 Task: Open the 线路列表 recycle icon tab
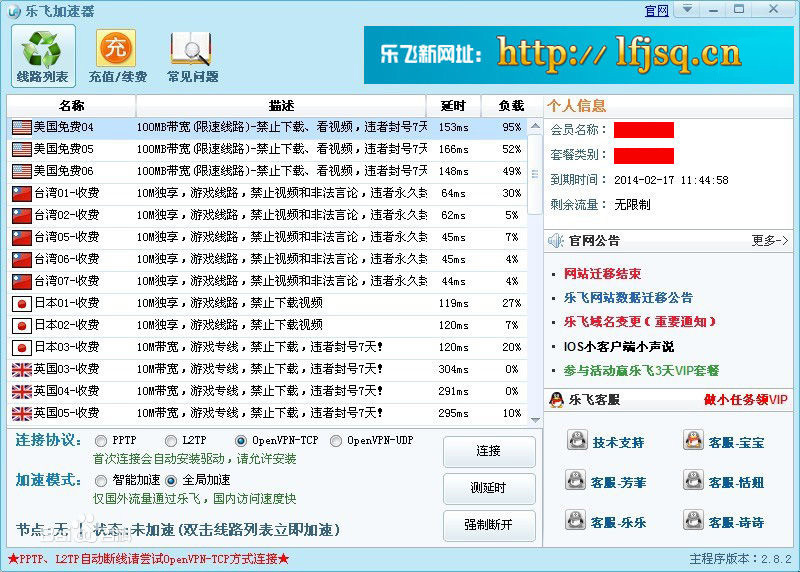(43, 56)
